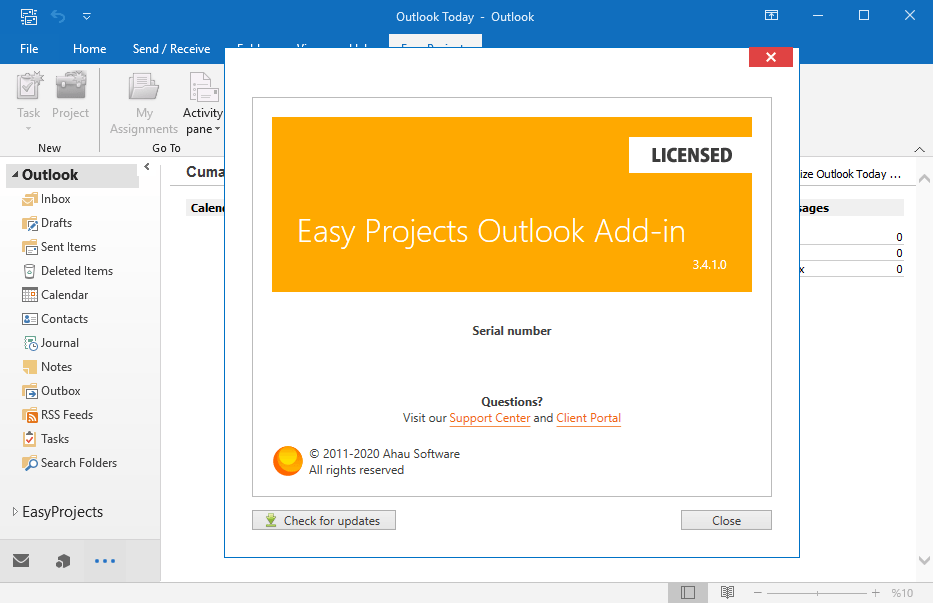Click the Tasks clipboard icon
This screenshot has width=933, height=603.
(29, 439)
